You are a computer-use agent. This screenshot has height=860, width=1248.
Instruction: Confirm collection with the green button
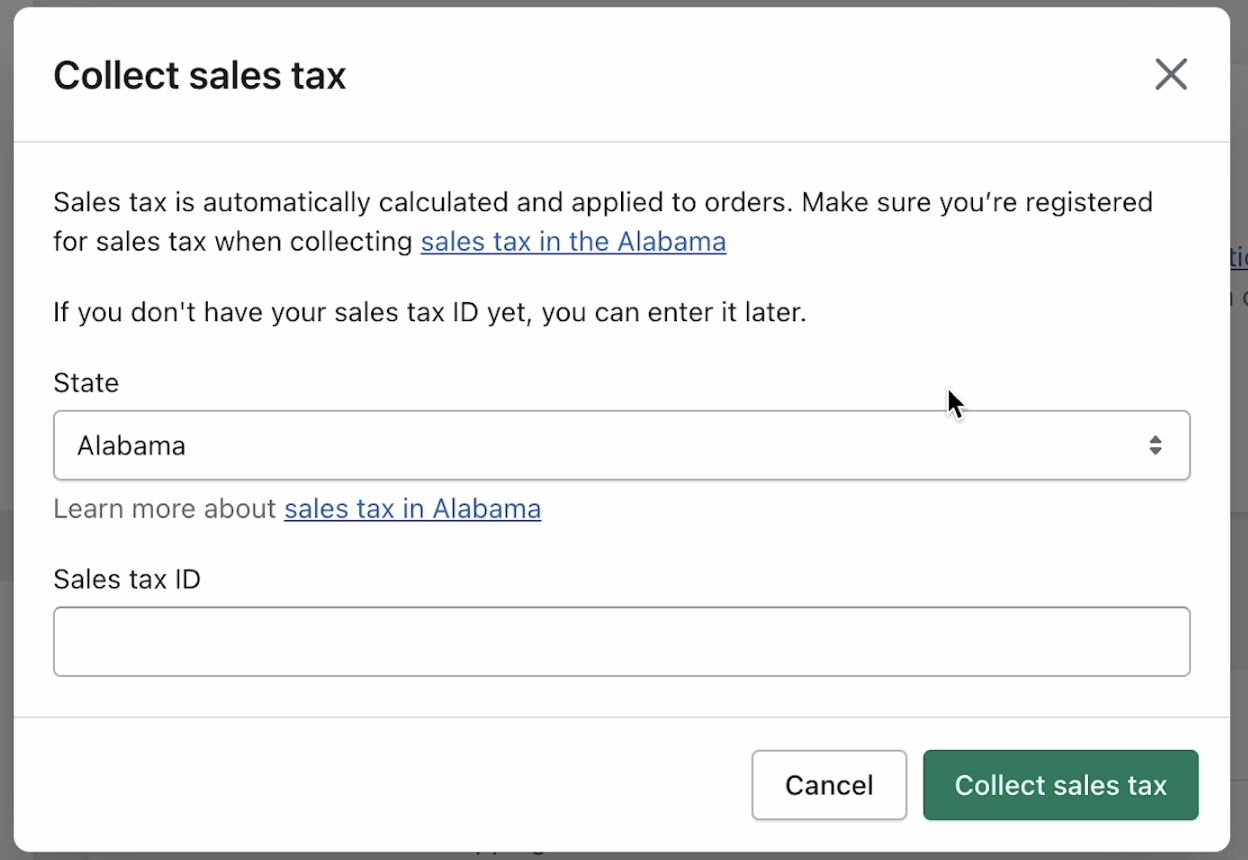tap(1060, 785)
